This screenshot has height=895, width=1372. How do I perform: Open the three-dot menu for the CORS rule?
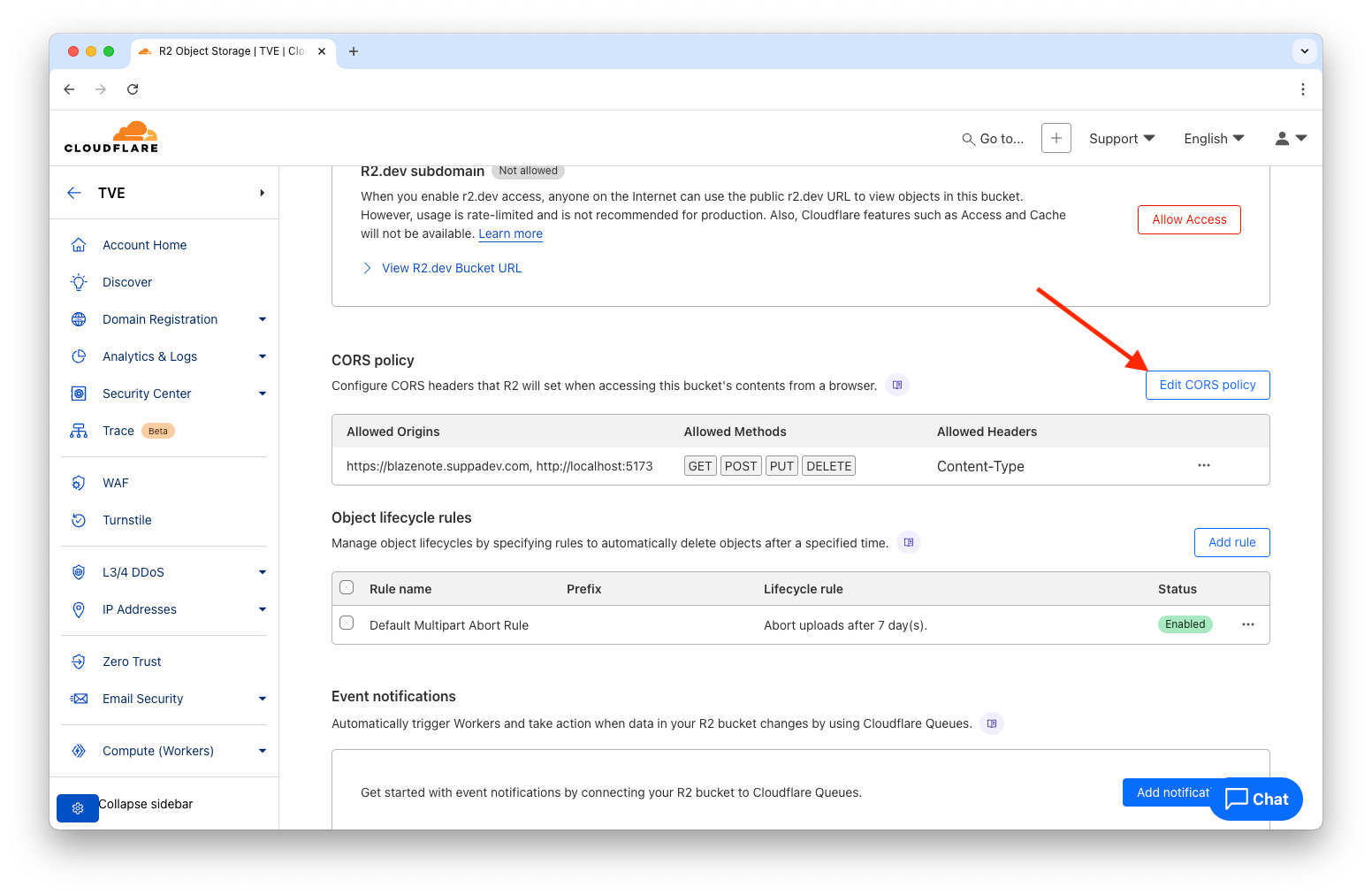point(1203,465)
